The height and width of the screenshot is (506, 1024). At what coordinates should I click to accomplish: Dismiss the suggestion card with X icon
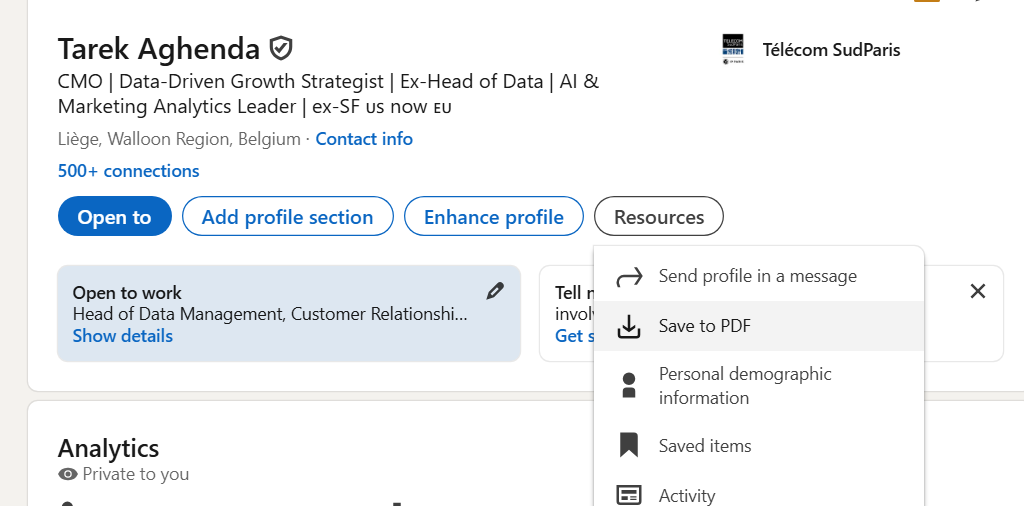point(978,291)
